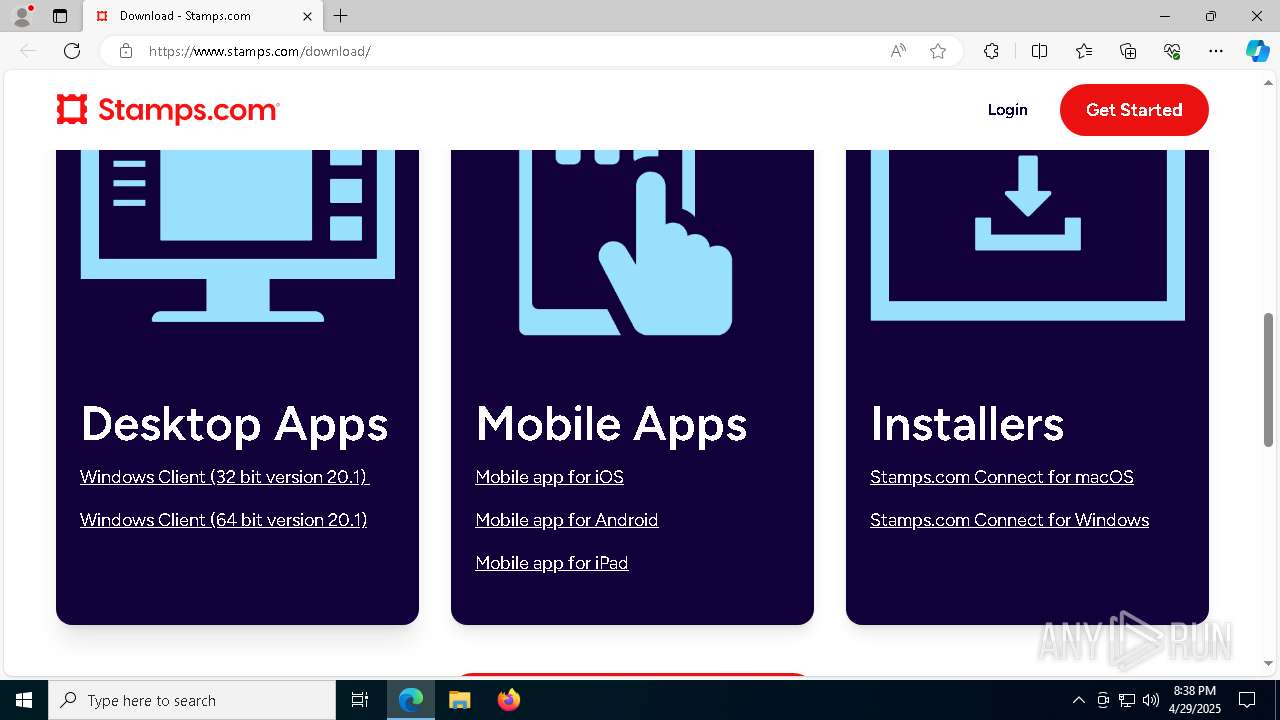Image resolution: width=1280 pixels, height=720 pixels.
Task: Download Windows Client 64 bit version
Action: click(224, 520)
